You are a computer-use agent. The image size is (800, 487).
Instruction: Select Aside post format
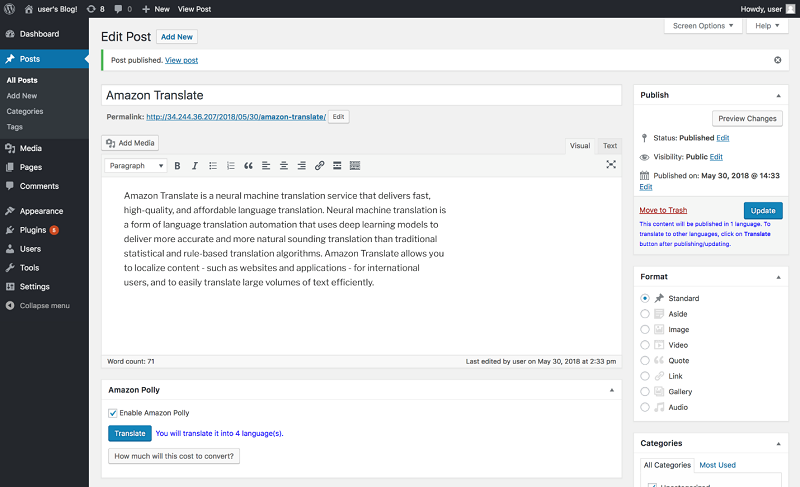coord(645,314)
